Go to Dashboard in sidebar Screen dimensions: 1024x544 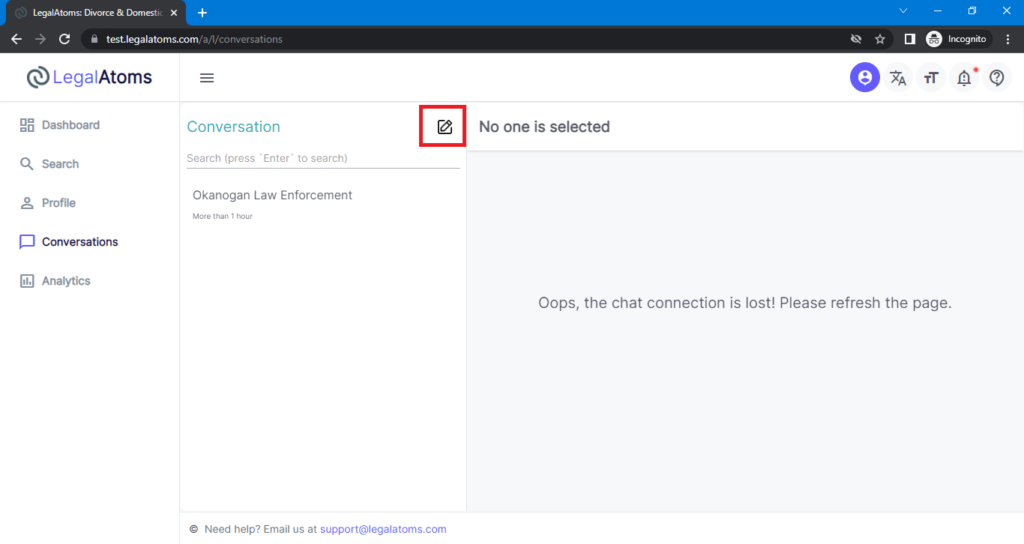pos(59,125)
